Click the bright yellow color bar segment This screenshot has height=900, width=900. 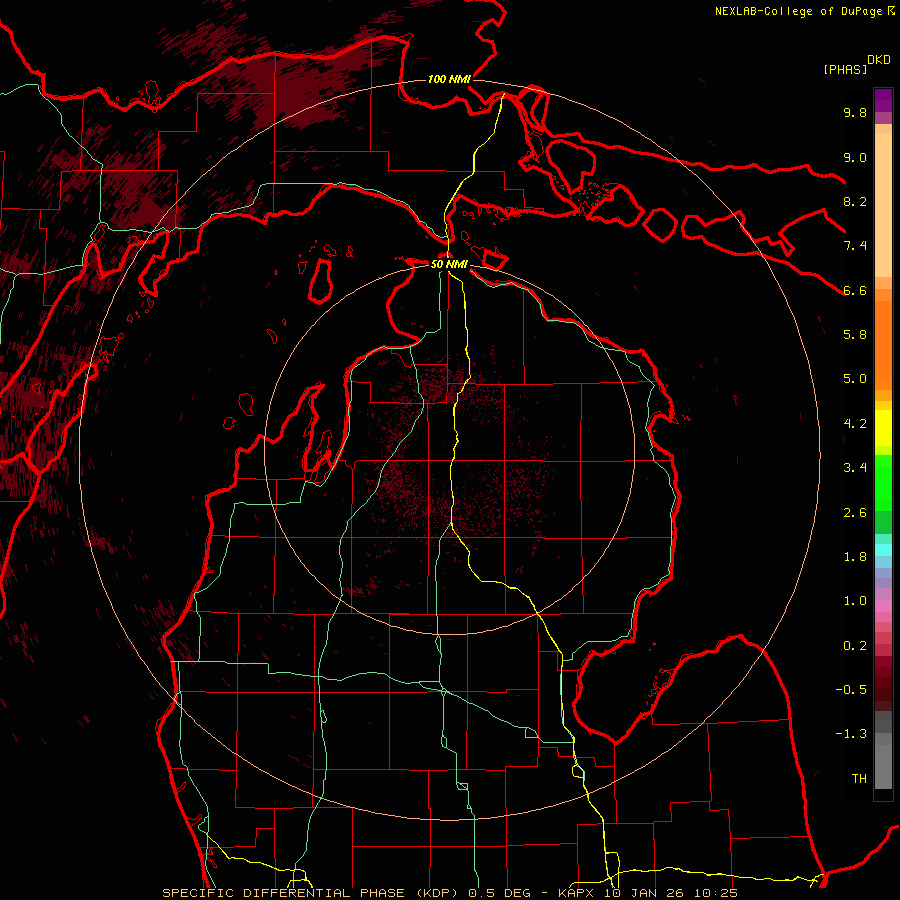coord(883,428)
